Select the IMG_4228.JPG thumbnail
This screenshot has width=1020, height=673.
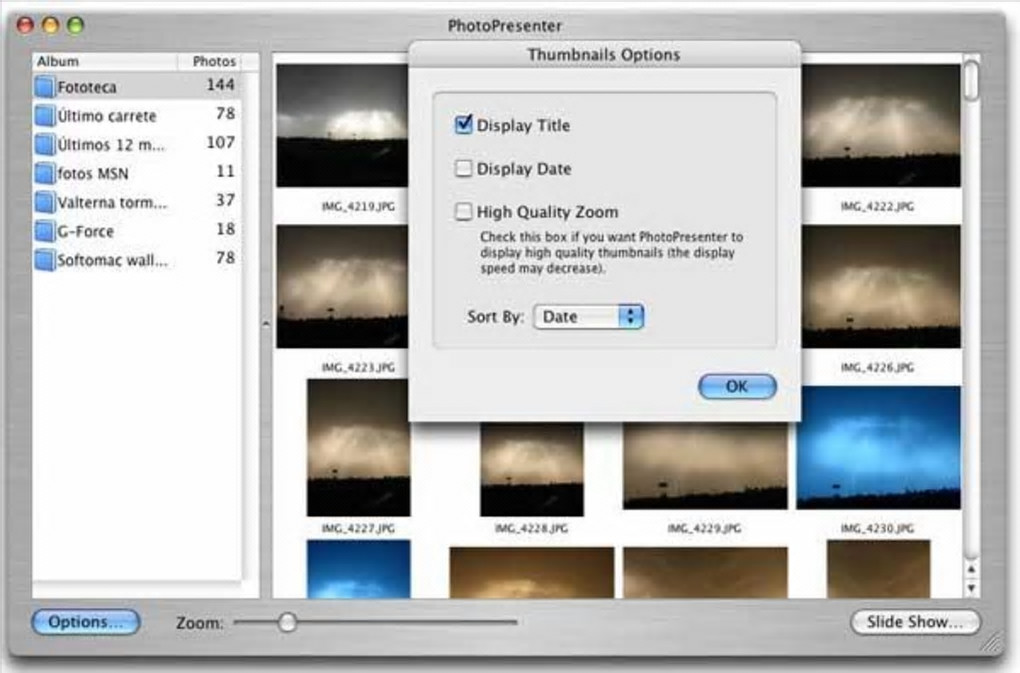(531, 469)
